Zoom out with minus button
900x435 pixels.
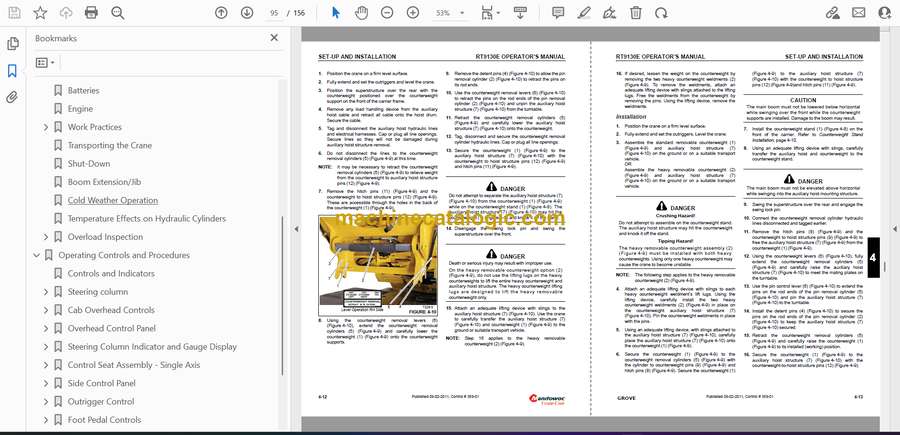387,13
